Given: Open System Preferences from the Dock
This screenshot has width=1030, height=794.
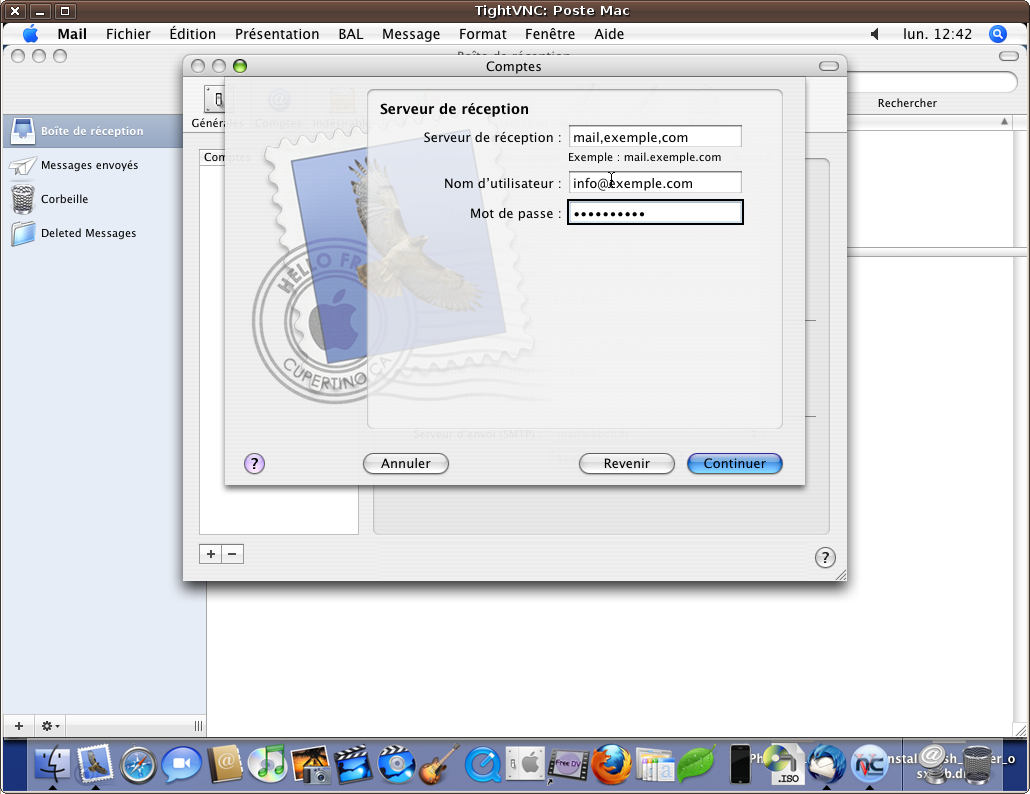Looking at the screenshot, I should point(526,764).
